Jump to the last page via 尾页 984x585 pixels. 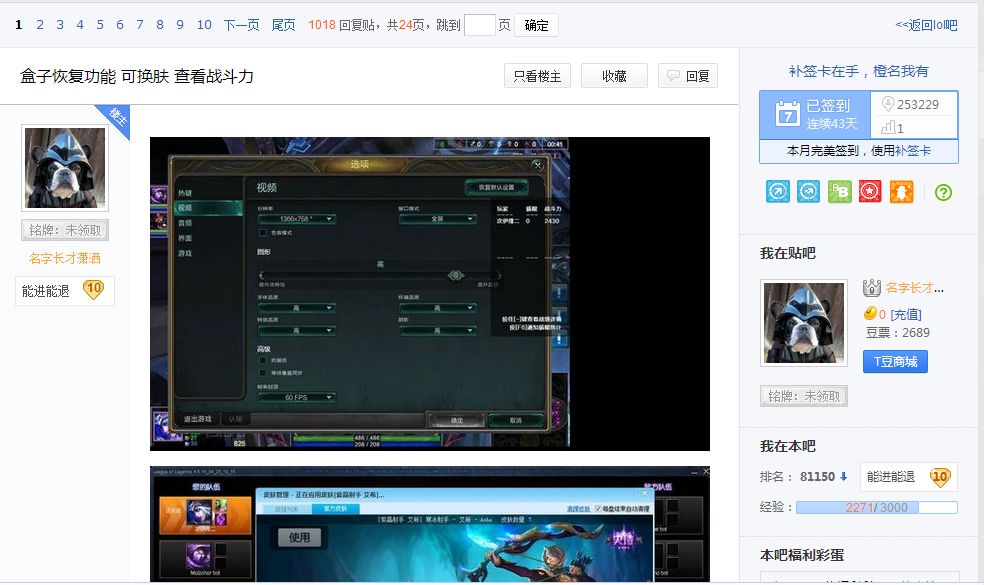tap(283, 24)
